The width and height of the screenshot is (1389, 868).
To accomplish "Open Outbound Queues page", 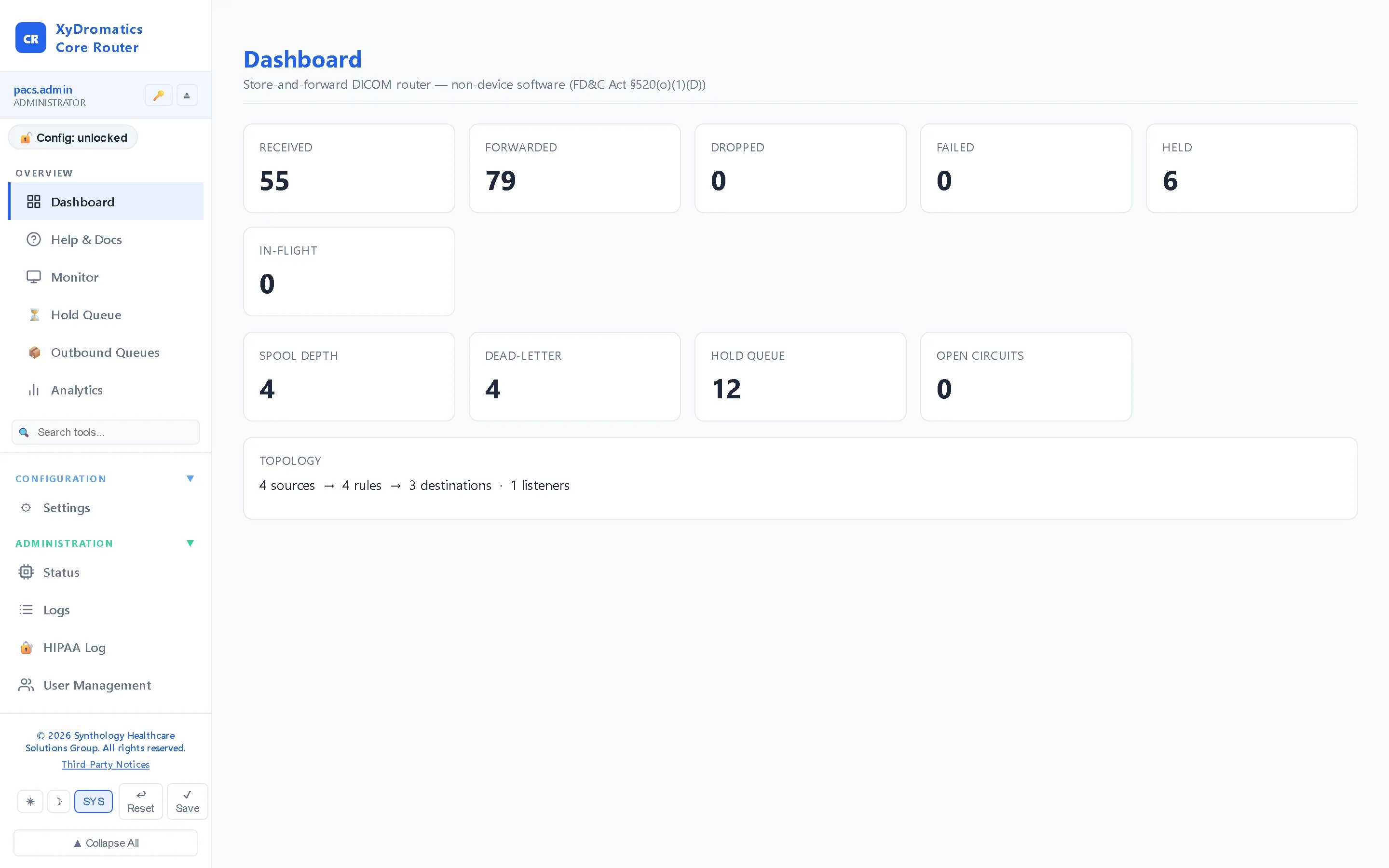I will pos(106,353).
